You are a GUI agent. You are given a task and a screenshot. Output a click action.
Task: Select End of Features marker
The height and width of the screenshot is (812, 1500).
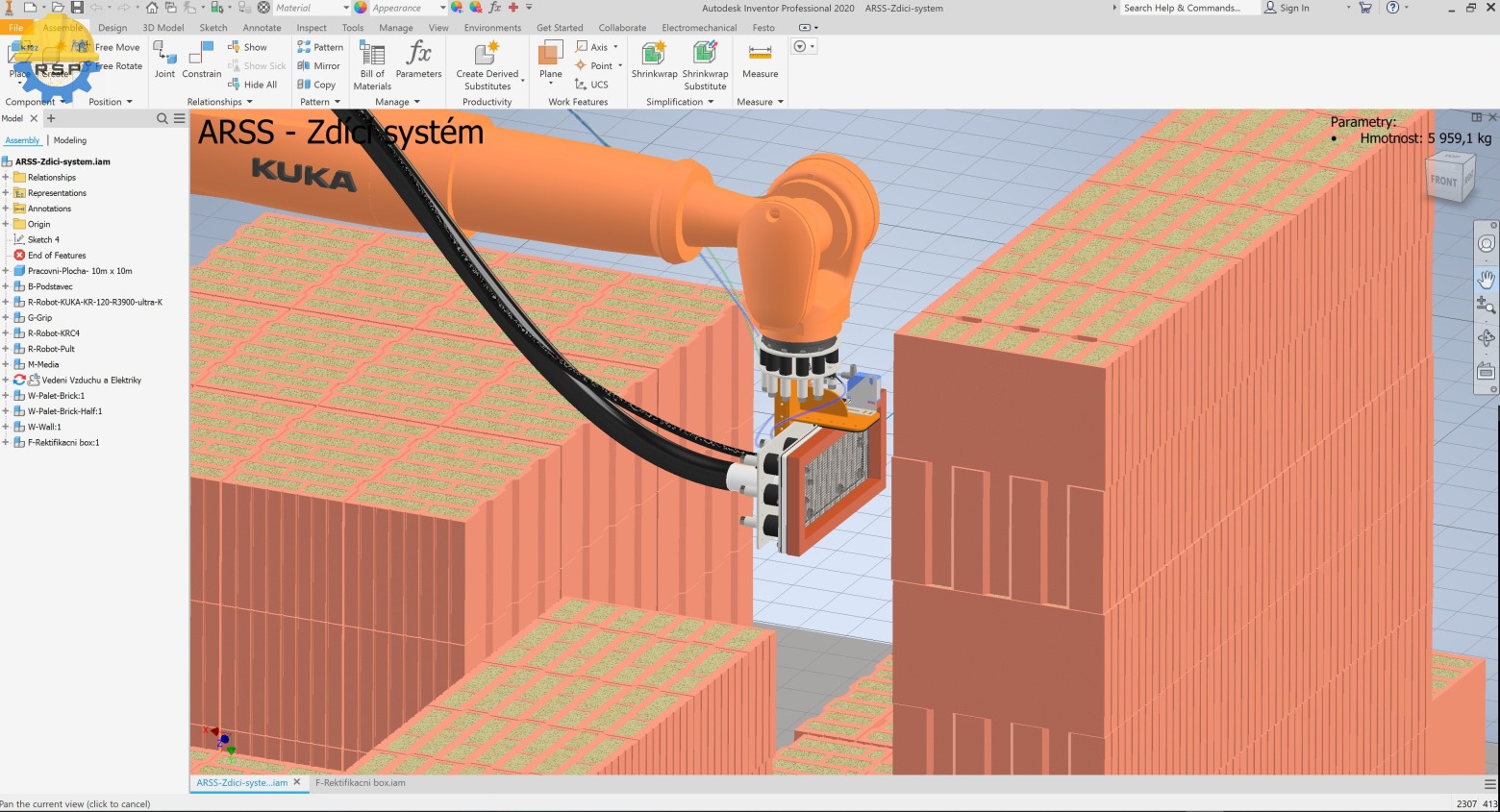(x=57, y=256)
